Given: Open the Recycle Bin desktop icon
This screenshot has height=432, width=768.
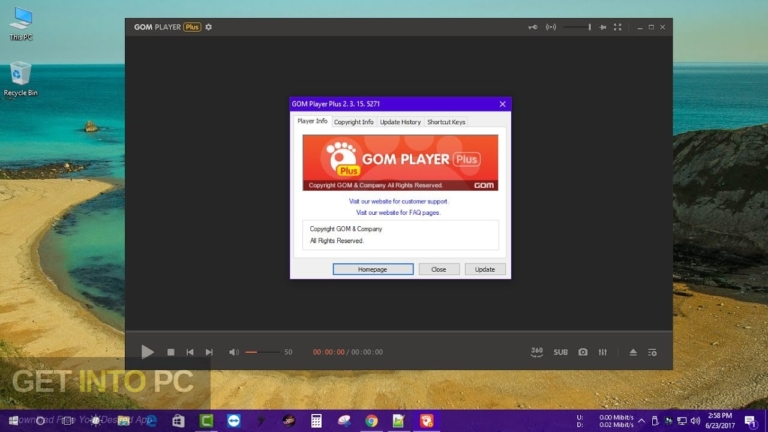Looking at the screenshot, I should click(21, 78).
